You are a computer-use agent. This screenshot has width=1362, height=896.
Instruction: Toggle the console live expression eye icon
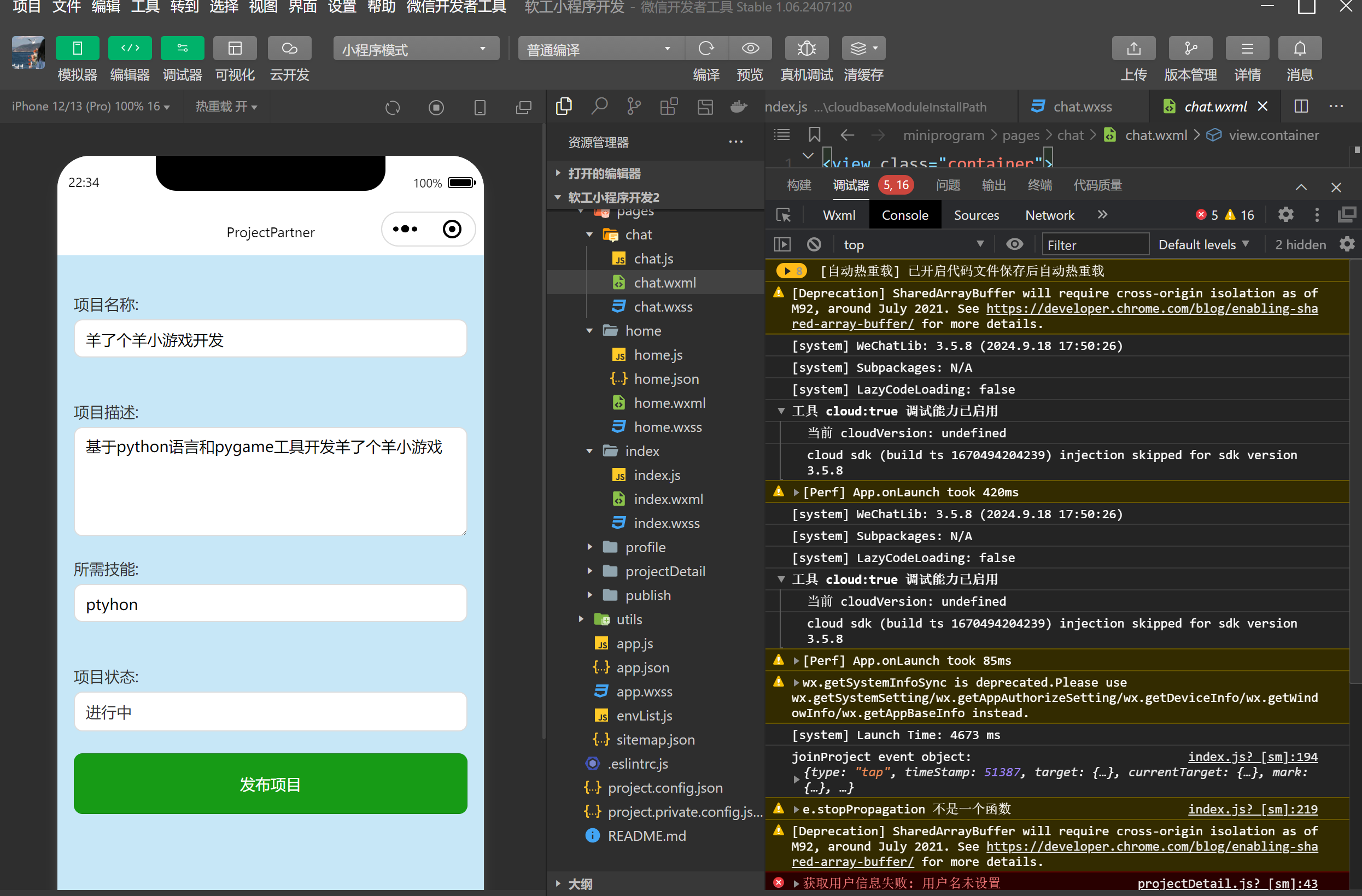coord(1014,245)
